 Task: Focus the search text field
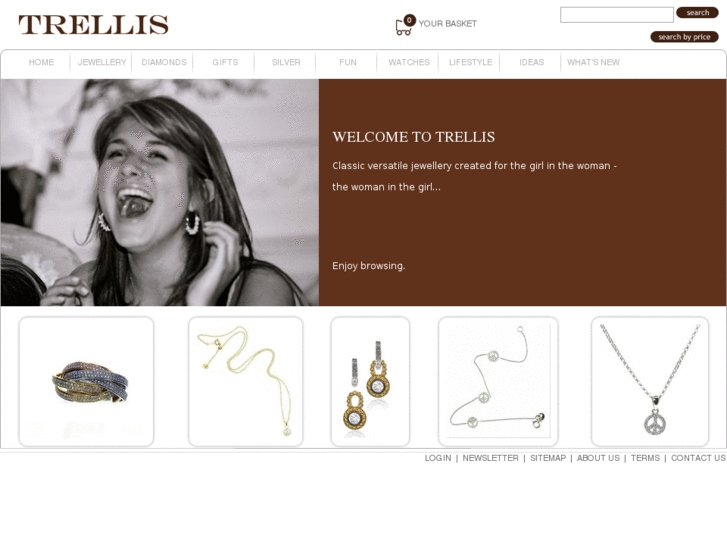(617, 14)
